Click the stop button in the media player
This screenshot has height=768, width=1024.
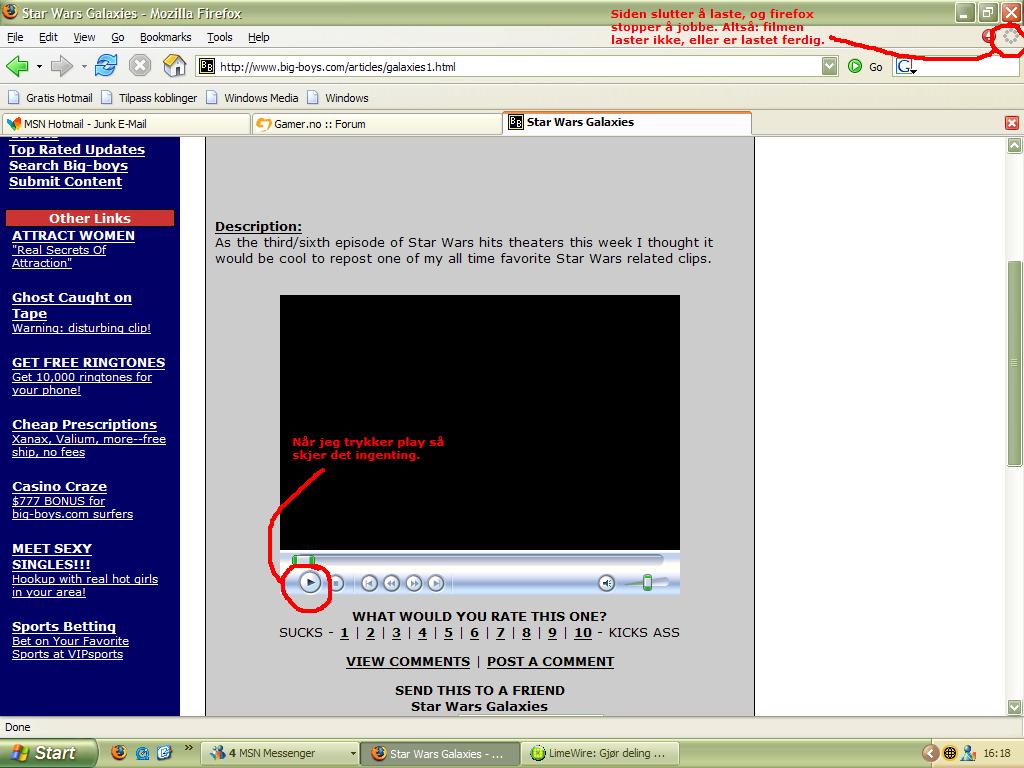[x=336, y=583]
